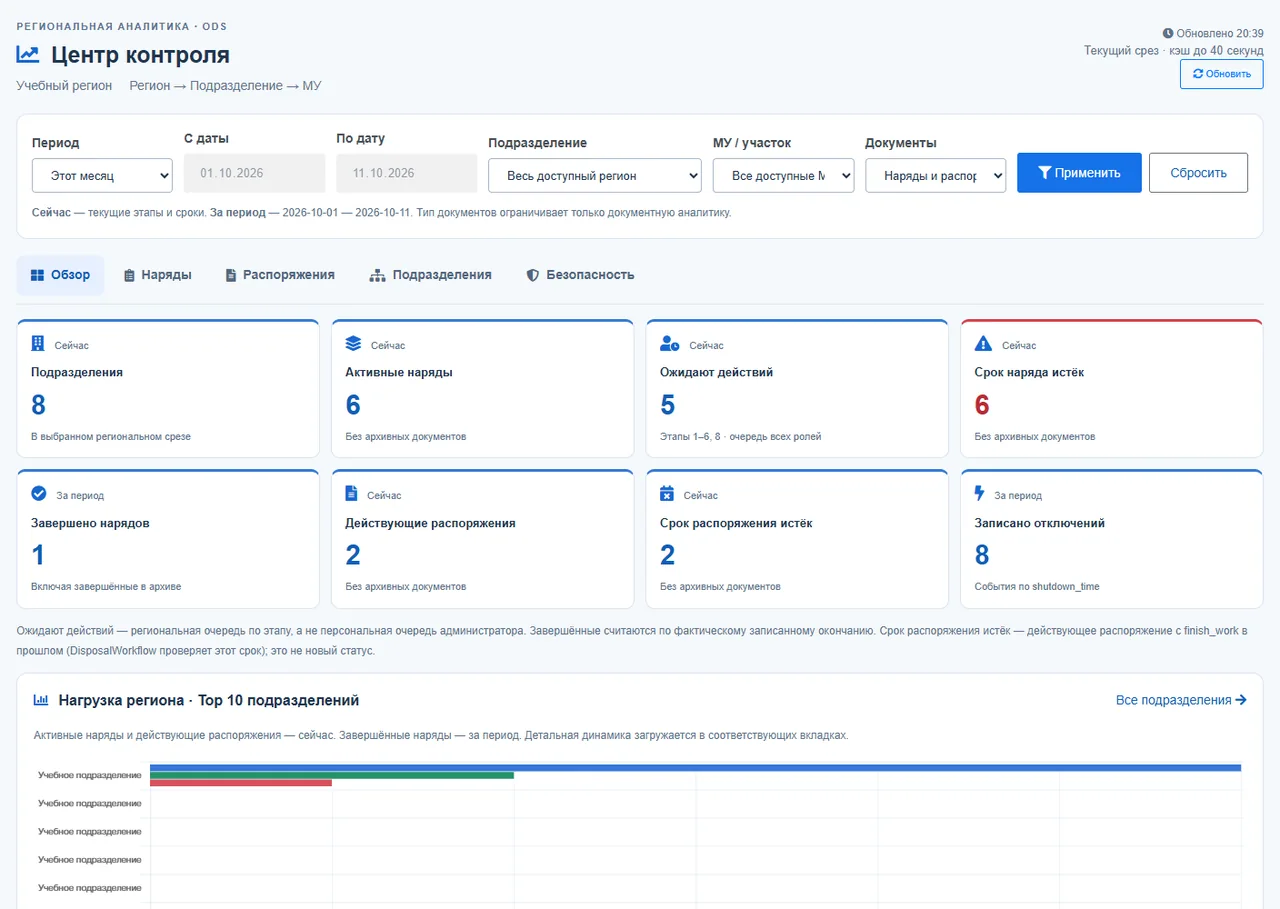The height and width of the screenshot is (909, 1280).
Task: Click the value 6 on Активные наряды card
Action: (x=353, y=405)
